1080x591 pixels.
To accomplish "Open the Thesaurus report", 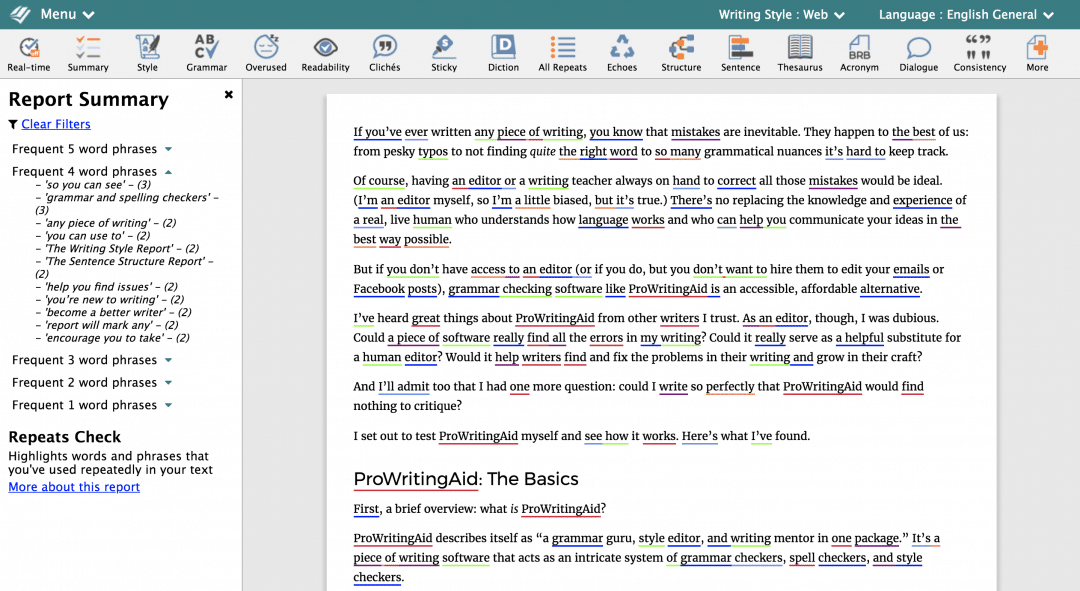I will 798,52.
